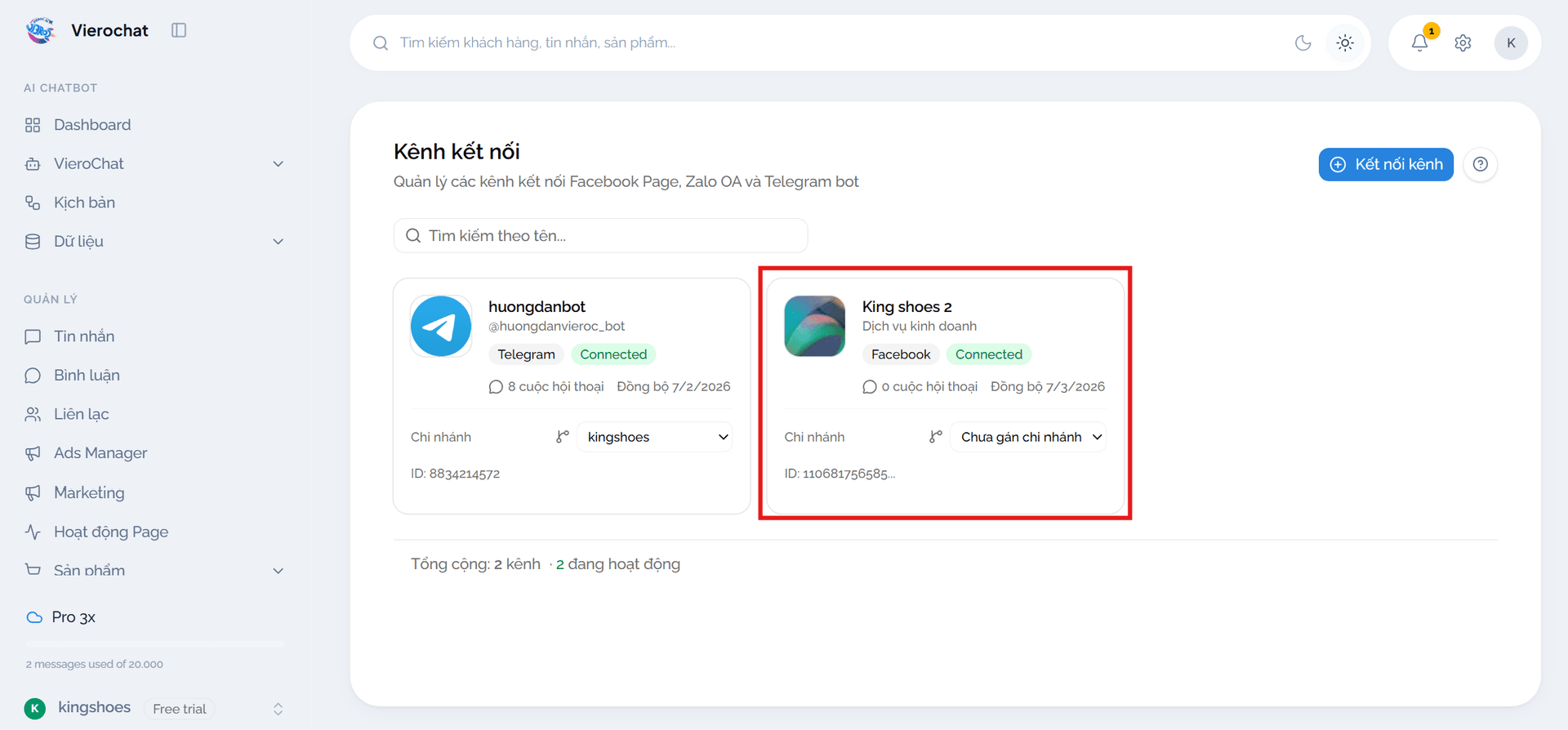Open the kingshoes account switcher
Viewport: 1568px width, 730px height.
155,708
